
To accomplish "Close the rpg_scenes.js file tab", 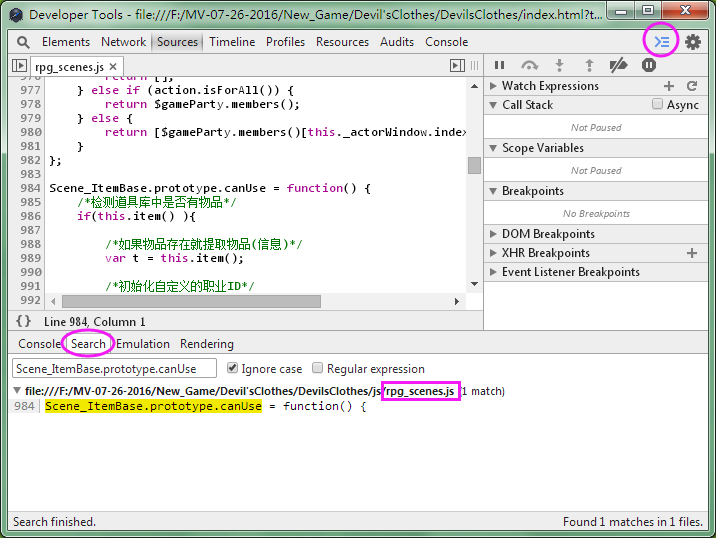I will coord(113,67).
